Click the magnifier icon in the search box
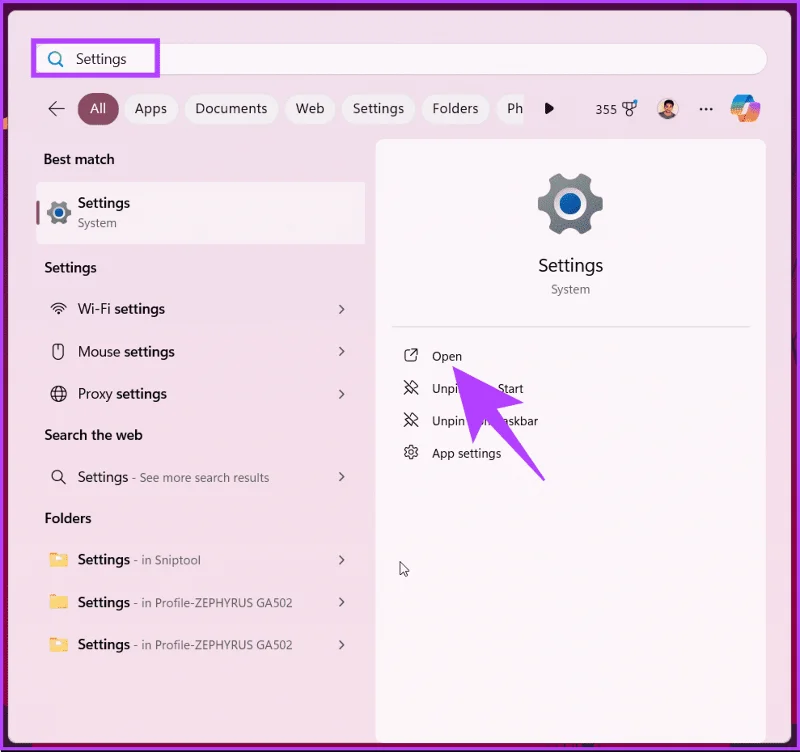This screenshot has height=752, width=800. click(55, 59)
